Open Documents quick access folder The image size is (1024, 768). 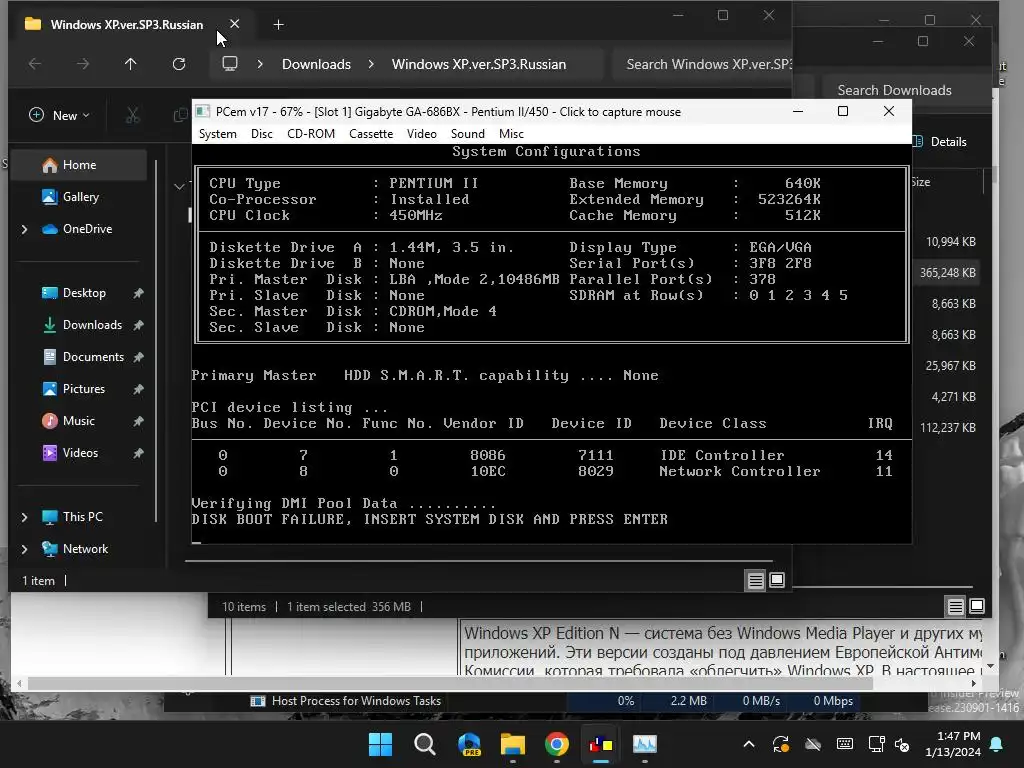93,357
